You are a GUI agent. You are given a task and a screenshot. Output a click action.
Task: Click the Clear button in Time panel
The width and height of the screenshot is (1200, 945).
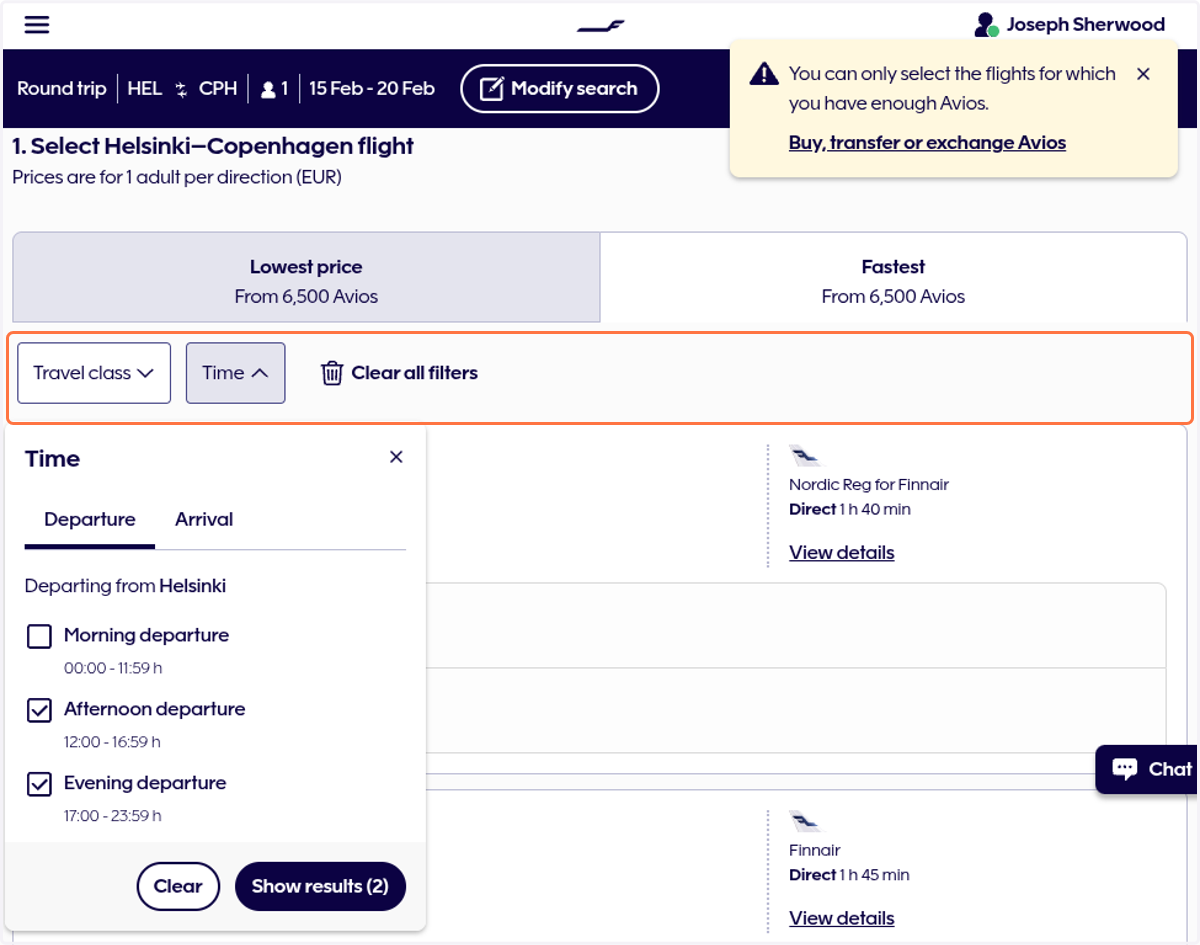[178, 886]
